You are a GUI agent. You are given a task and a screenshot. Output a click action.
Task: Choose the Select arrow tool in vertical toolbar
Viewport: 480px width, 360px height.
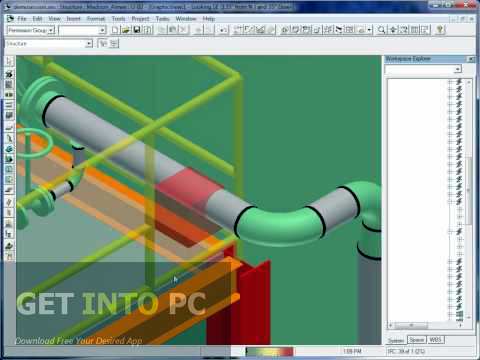(x=9, y=62)
